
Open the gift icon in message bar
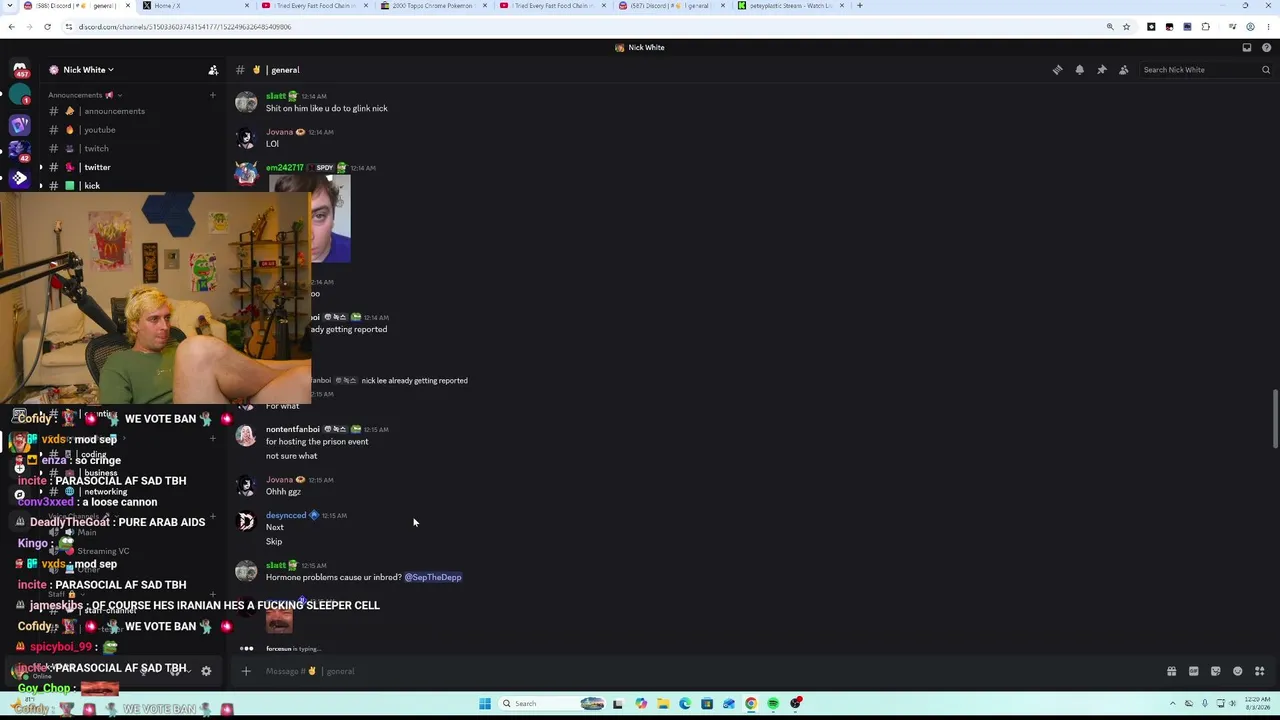click(1171, 671)
